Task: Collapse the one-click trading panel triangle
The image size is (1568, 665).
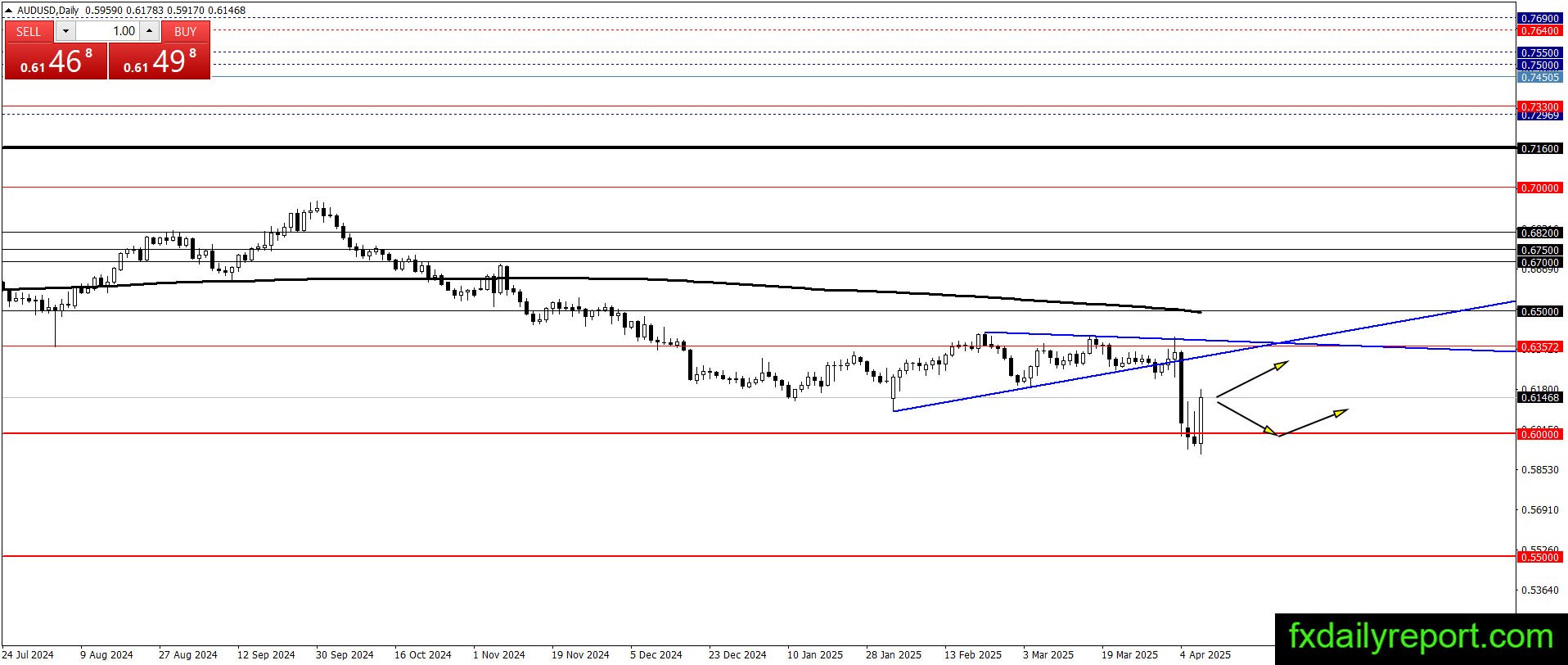Action: pyautogui.click(x=9, y=11)
